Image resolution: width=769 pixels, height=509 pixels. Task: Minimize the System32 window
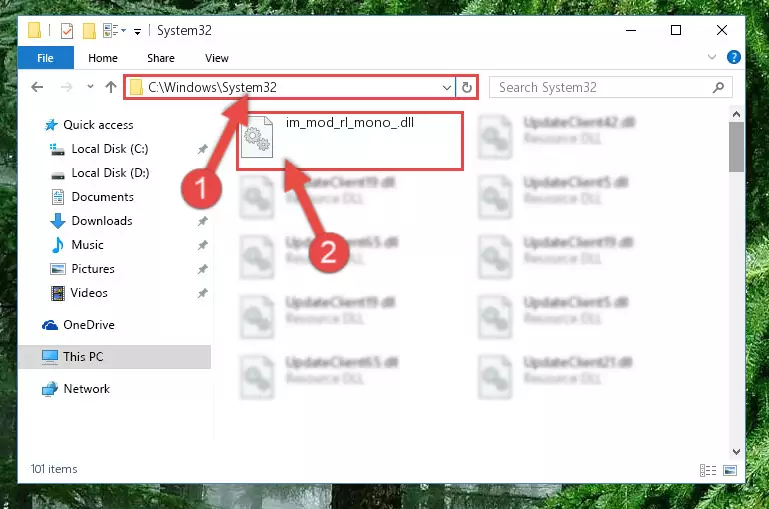pyautogui.click(x=631, y=30)
